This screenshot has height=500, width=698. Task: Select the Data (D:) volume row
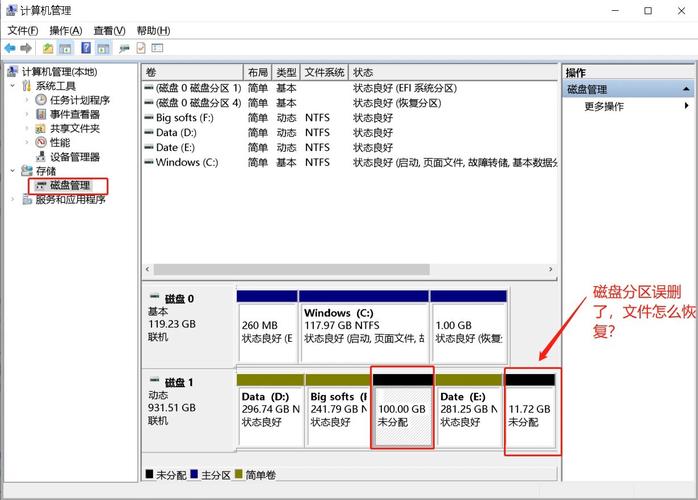(x=350, y=132)
